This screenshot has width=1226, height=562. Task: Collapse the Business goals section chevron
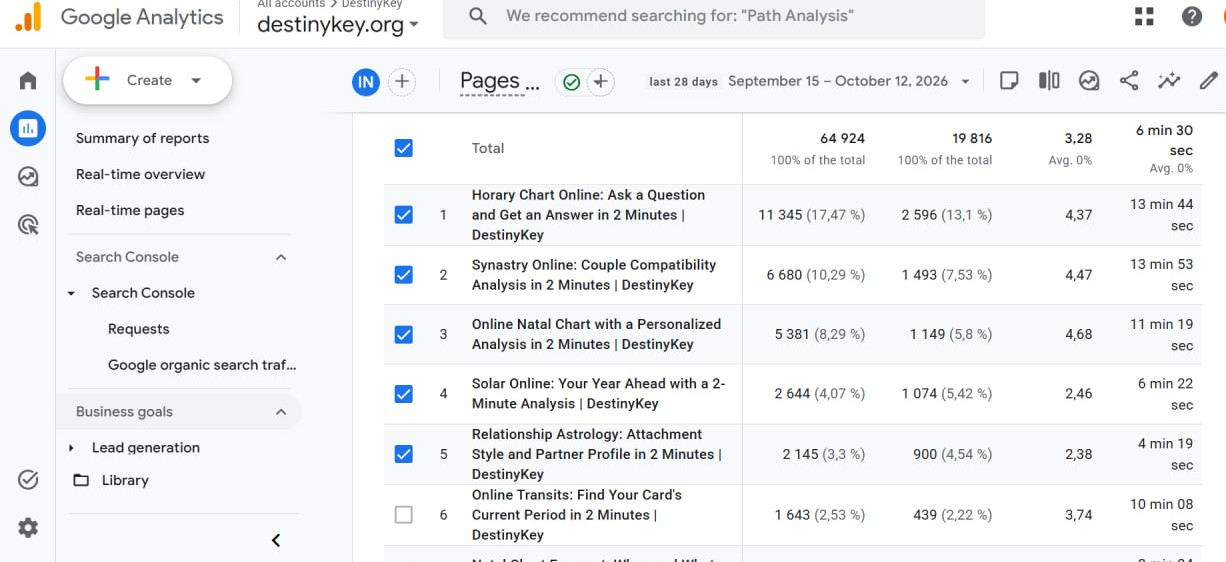coord(281,412)
